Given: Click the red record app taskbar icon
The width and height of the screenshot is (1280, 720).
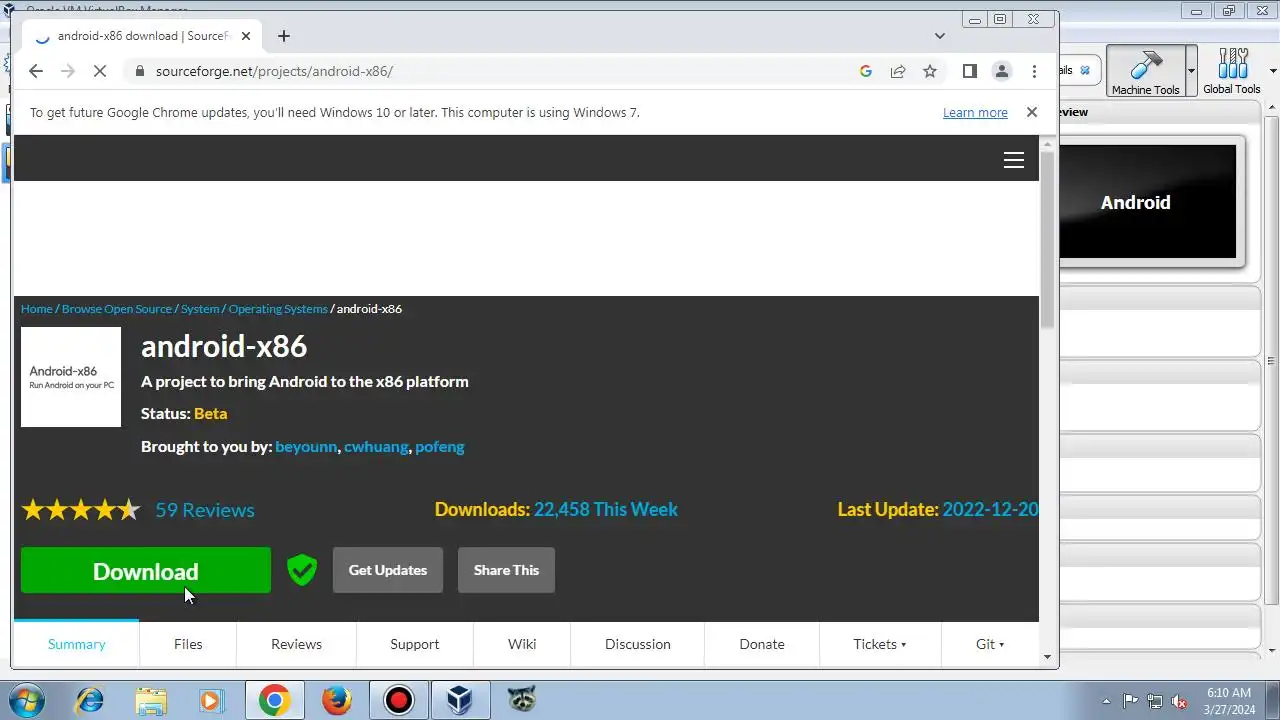Looking at the screenshot, I should (x=399, y=700).
